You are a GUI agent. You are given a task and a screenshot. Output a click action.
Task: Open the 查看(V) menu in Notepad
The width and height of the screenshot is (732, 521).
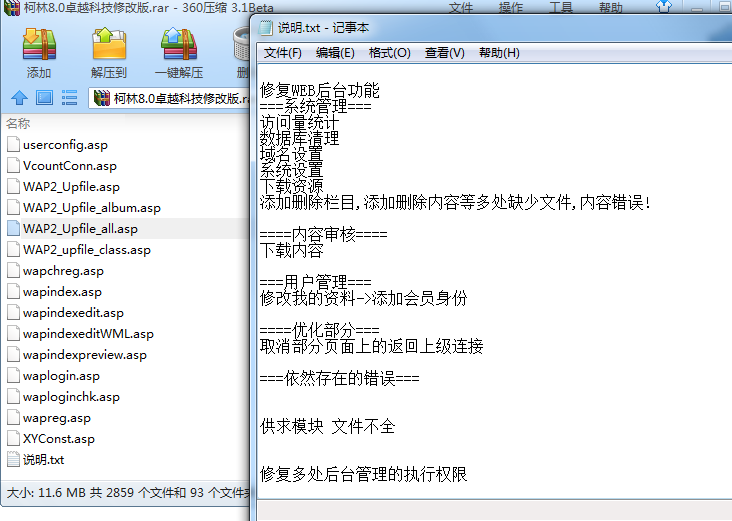pos(444,53)
